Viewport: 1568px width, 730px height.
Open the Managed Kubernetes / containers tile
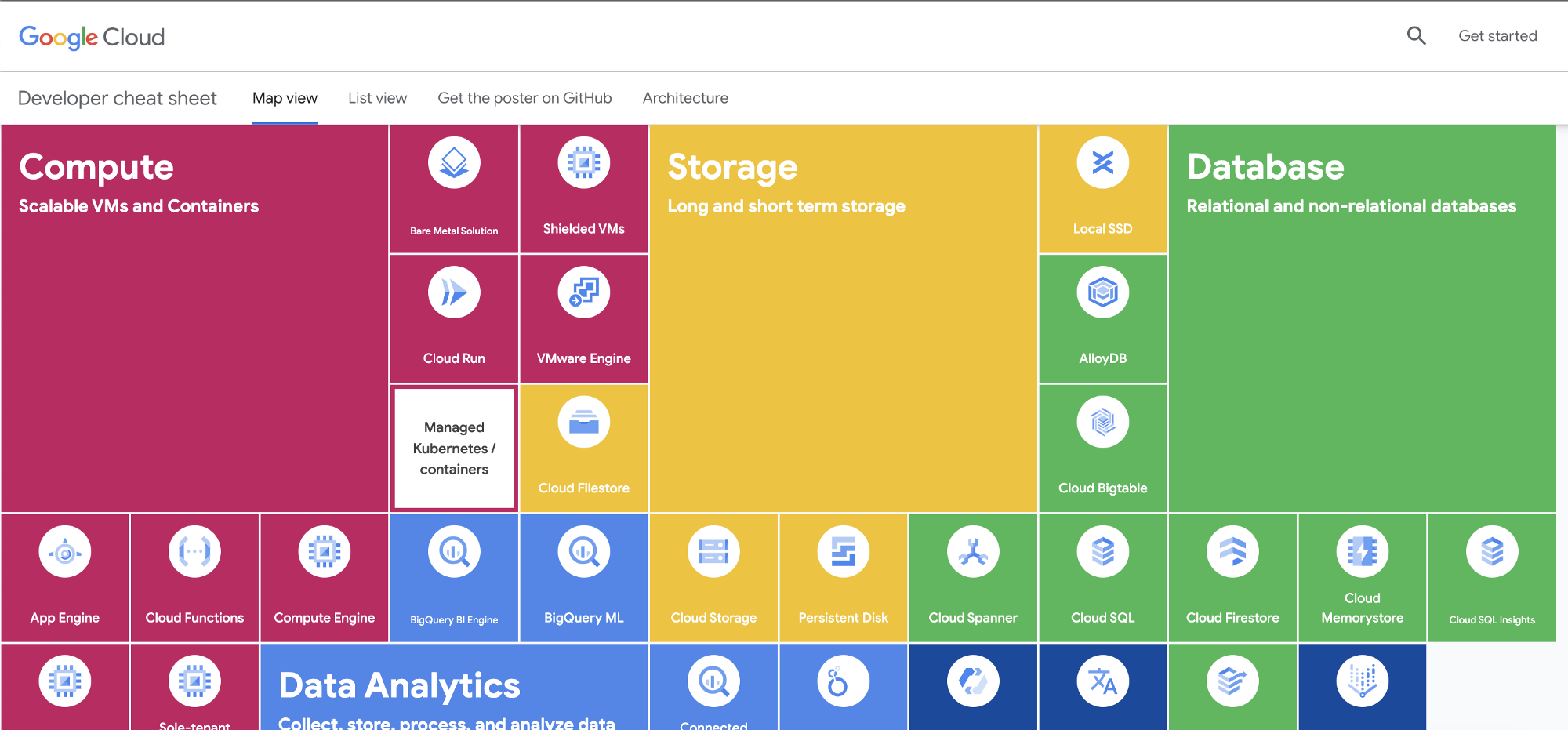pyautogui.click(x=454, y=449)
